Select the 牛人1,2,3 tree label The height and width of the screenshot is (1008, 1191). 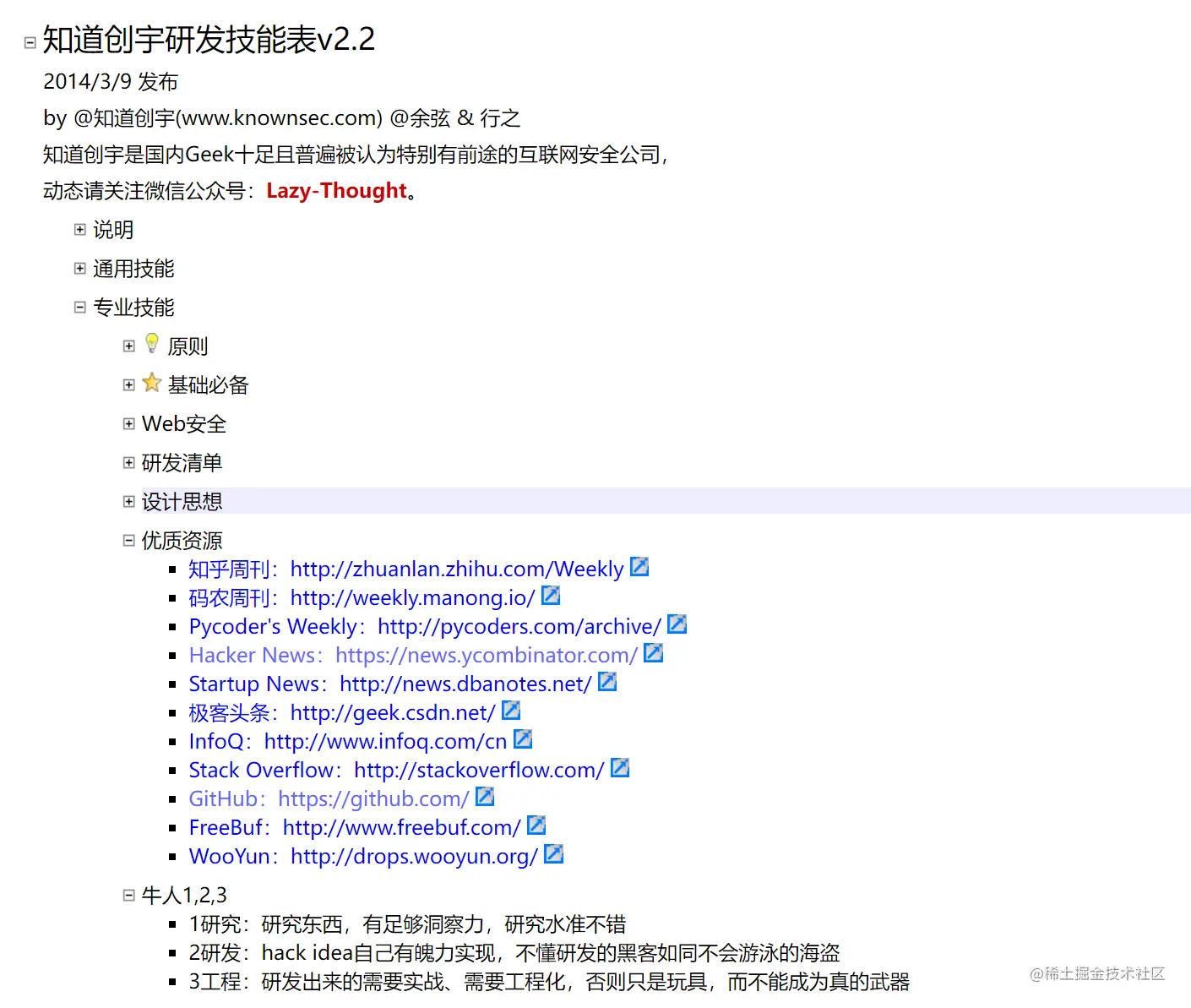click(184, 896)
